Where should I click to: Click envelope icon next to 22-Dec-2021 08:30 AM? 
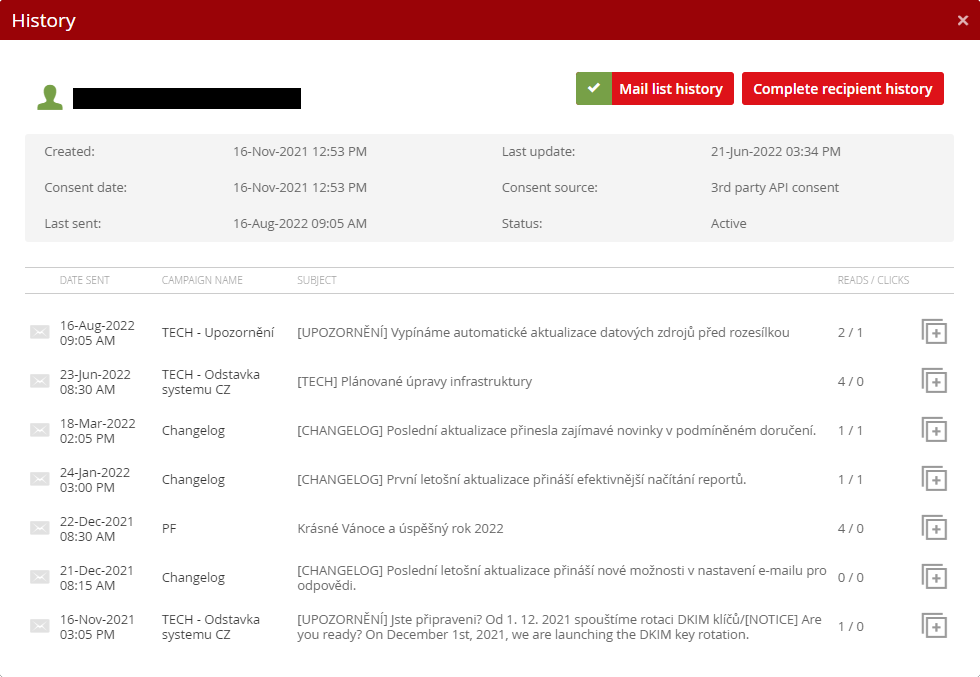pyautogui.click(x=40, y=528)
